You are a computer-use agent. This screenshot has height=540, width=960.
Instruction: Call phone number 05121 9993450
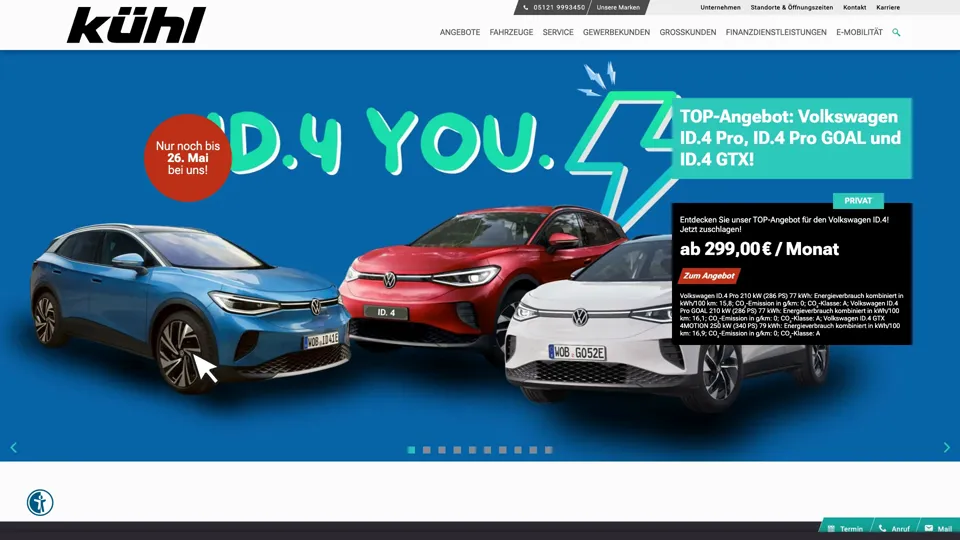554,7
